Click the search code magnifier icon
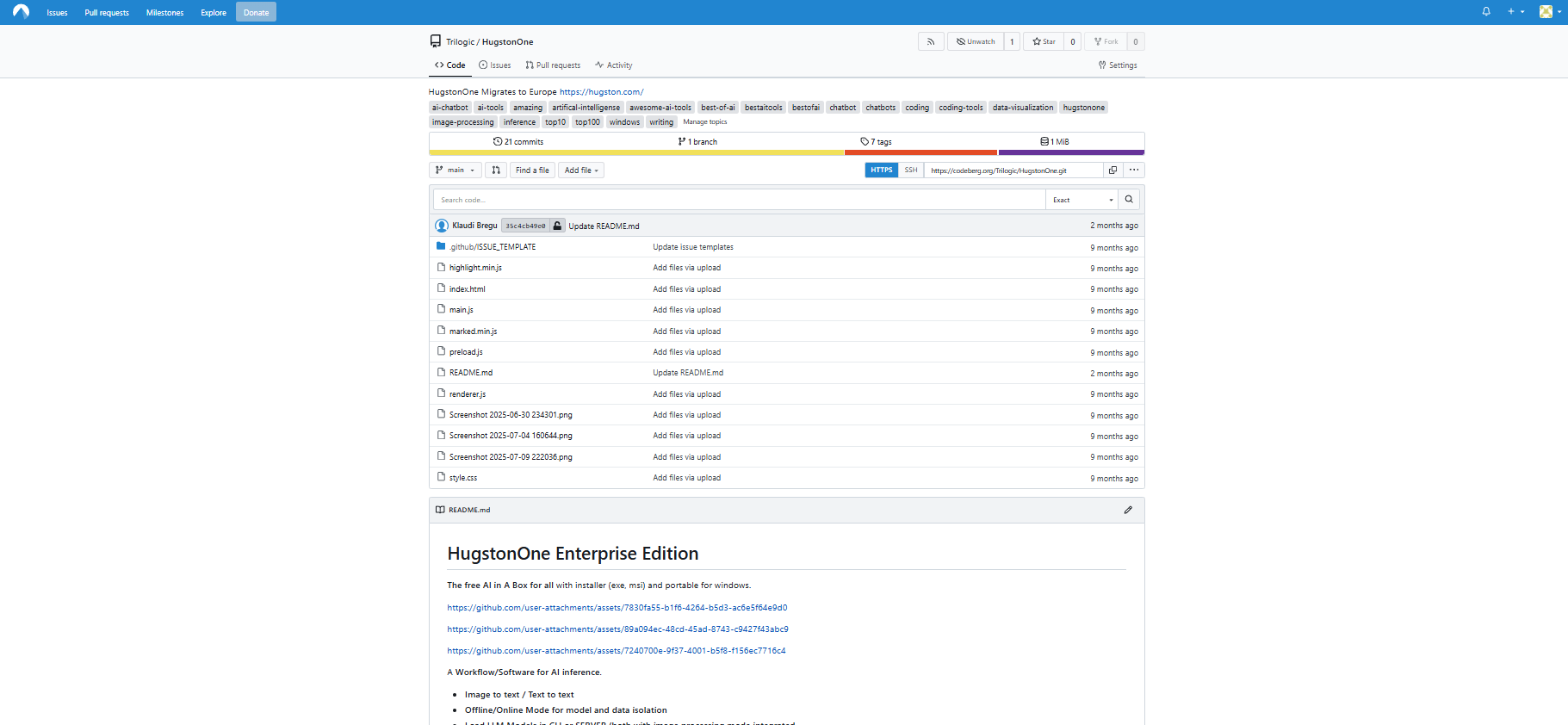The height and width of the screenshot is (725, 1568). [x=1128, y=200]
